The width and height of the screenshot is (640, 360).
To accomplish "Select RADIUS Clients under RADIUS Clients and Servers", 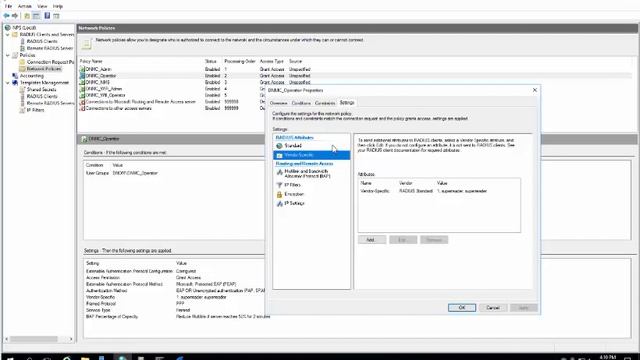I will click(42, 41).
